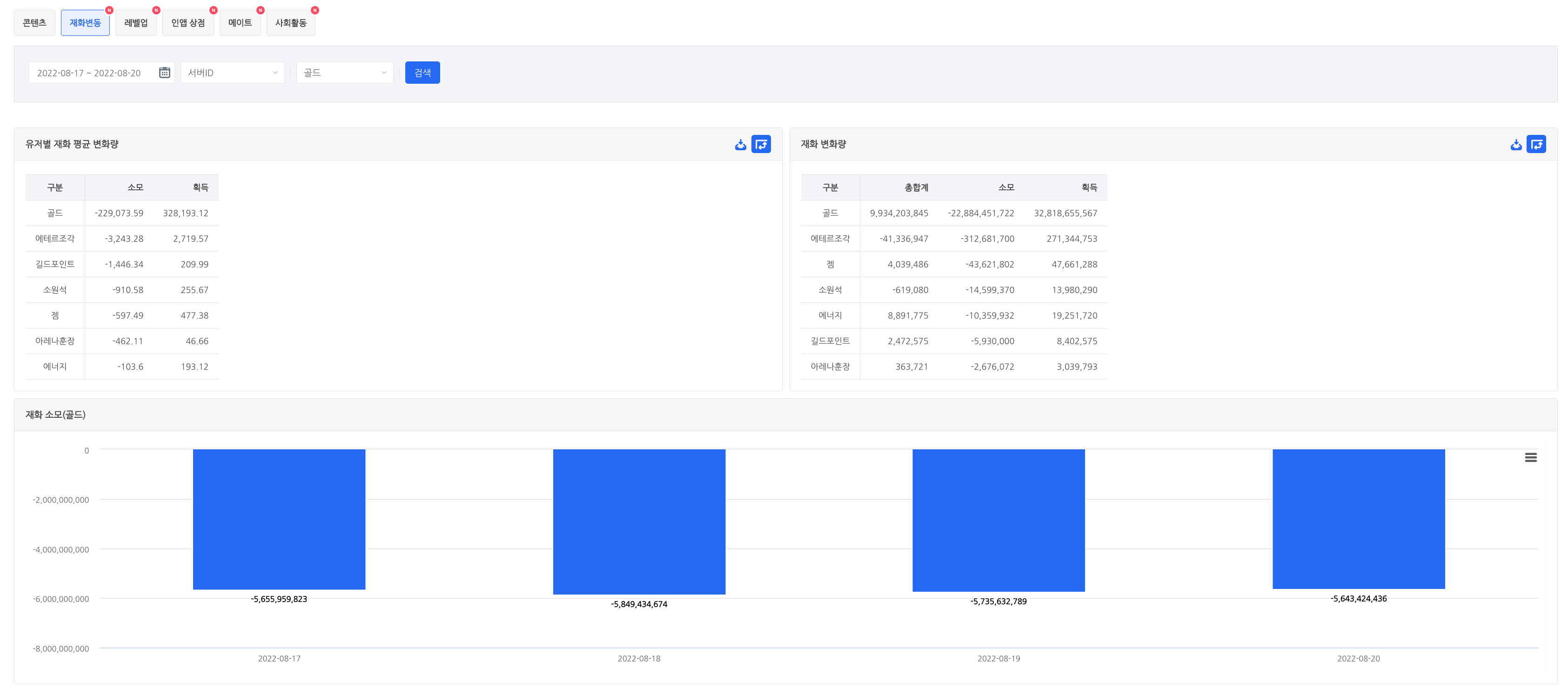Click the 2022-08-17 bar in the chart
Screen dimensions: 1568x695
point(279,519)
